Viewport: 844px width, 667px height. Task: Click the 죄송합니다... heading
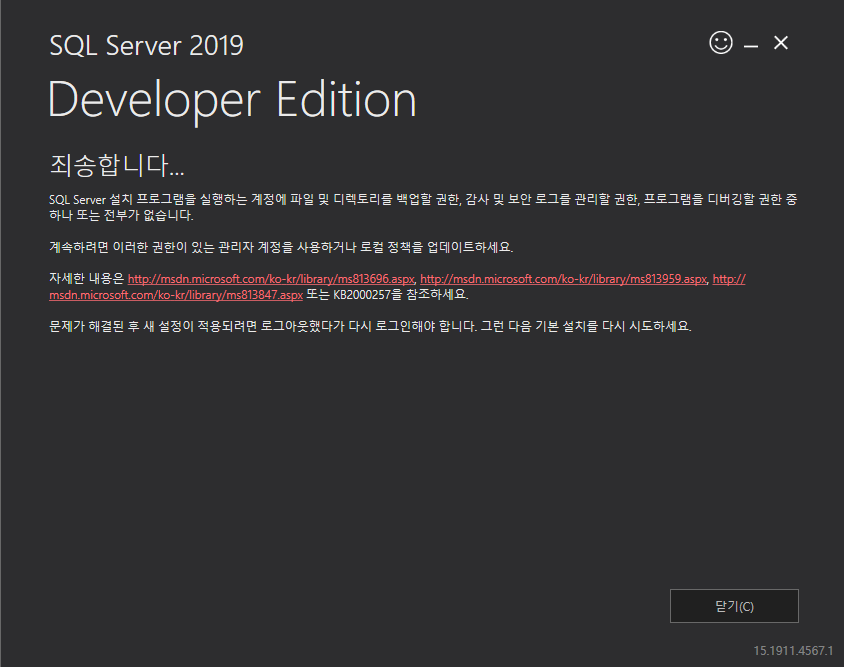[x=117, y=165]
